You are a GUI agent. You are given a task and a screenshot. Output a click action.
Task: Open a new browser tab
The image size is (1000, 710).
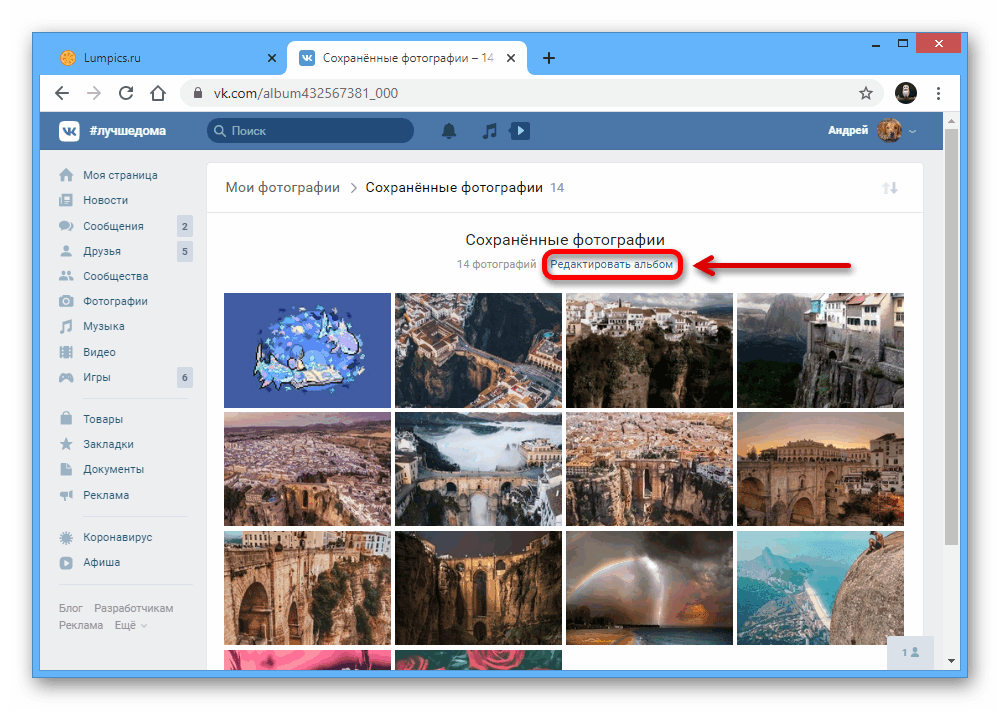[548, 58]
